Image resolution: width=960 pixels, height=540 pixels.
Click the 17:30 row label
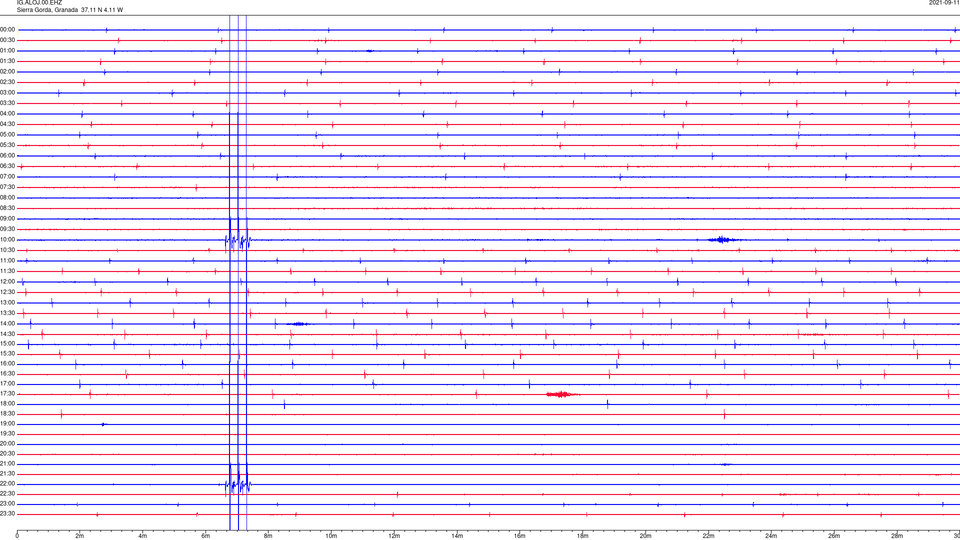7,394
